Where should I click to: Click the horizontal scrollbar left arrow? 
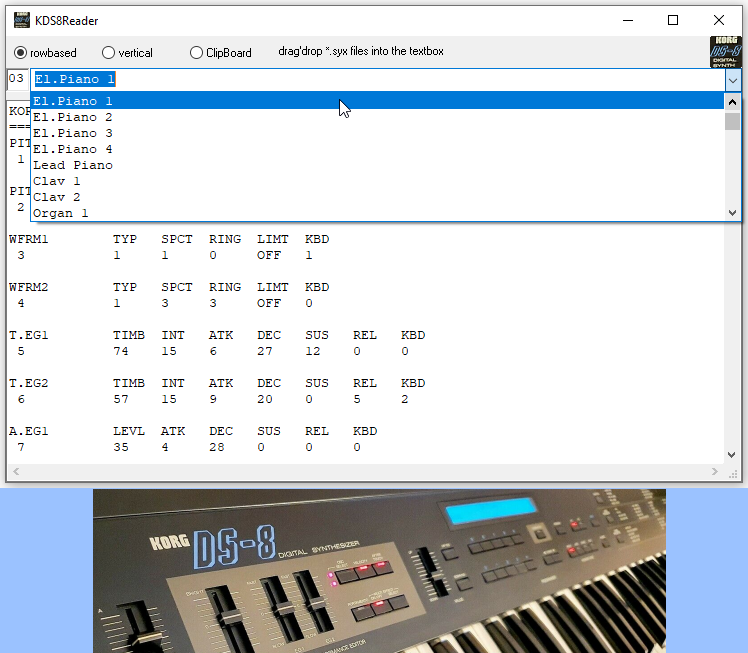click(16, 471)
